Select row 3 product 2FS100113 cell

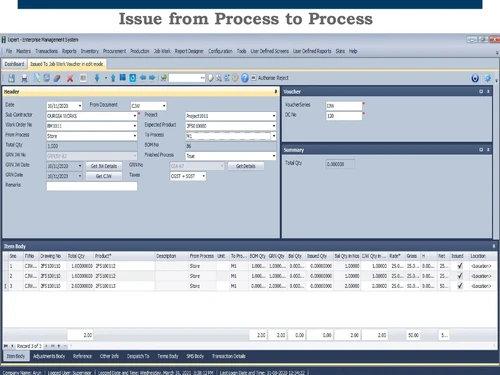[124, 286]
